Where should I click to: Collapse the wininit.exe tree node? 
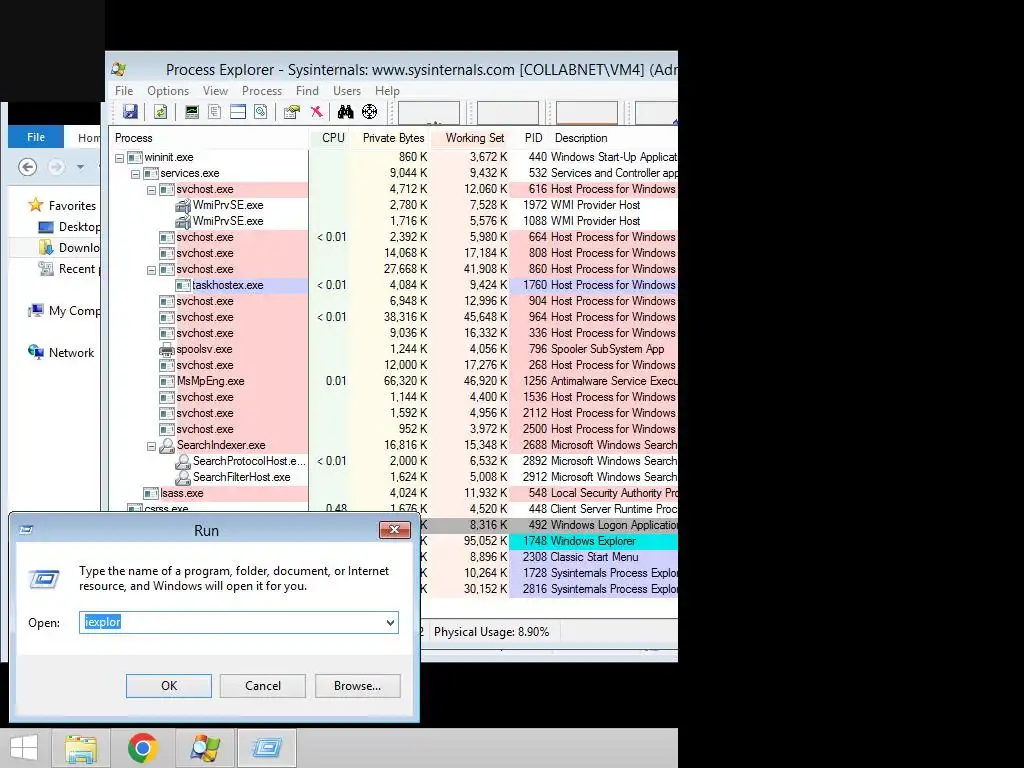120,157
